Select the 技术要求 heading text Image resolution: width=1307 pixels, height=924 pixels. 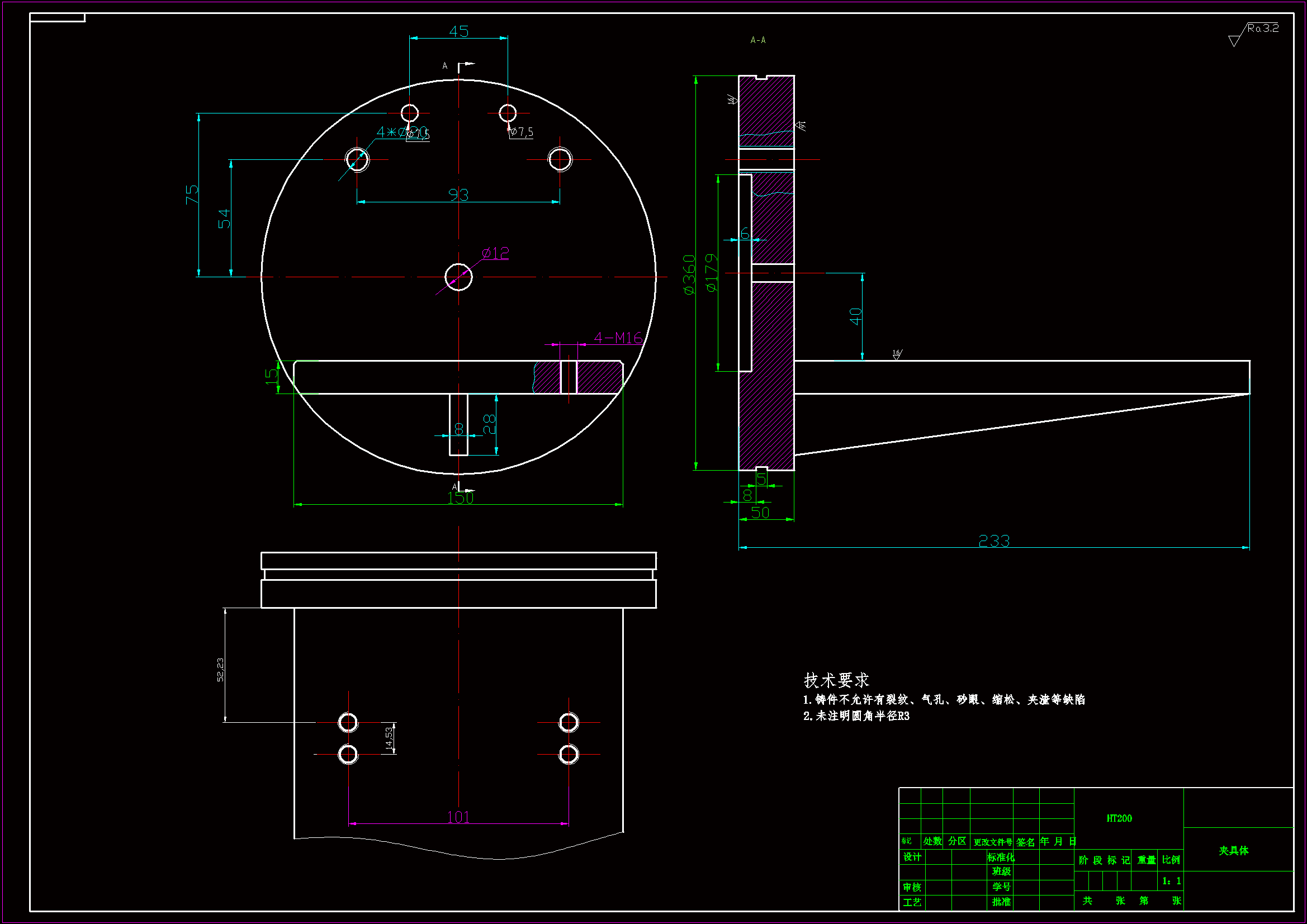point(836,680)
